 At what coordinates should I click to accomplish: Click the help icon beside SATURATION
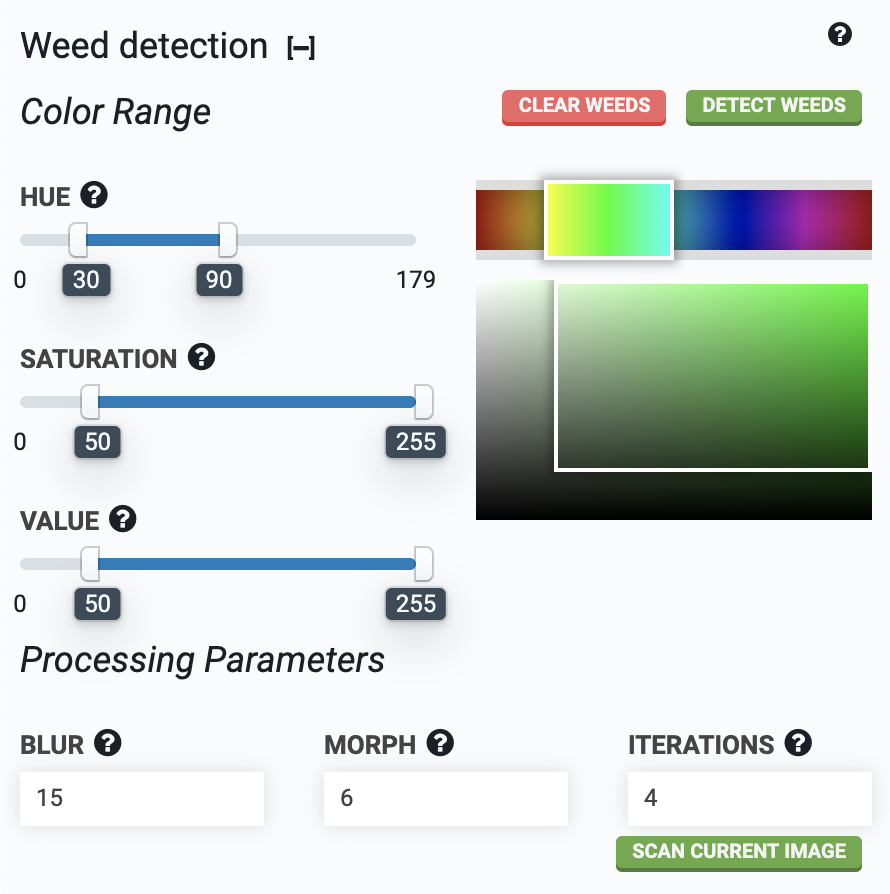tap(202, 357)
